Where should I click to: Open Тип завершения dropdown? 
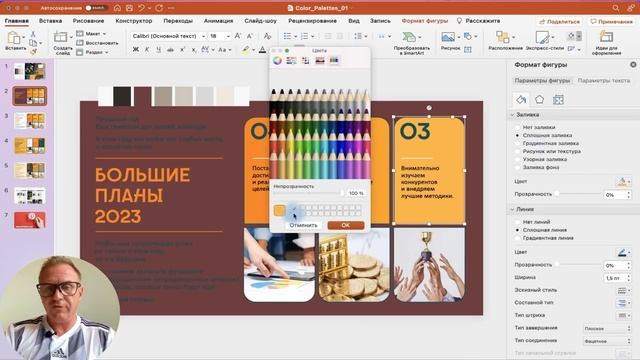coord(607,328)
